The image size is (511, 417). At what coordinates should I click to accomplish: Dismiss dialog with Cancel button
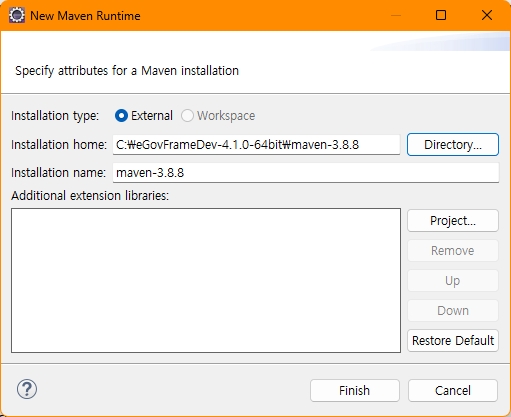pos(453,390)
